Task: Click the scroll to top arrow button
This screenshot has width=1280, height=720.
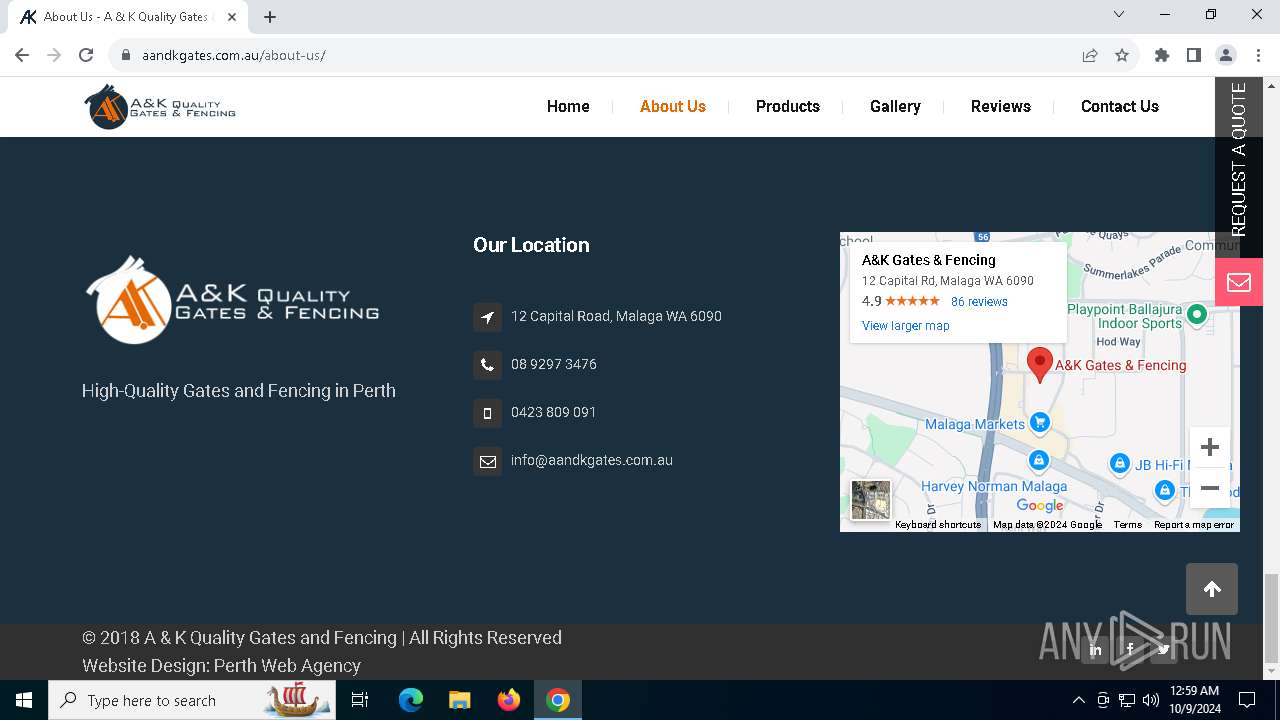Action: coord(1212,589)
